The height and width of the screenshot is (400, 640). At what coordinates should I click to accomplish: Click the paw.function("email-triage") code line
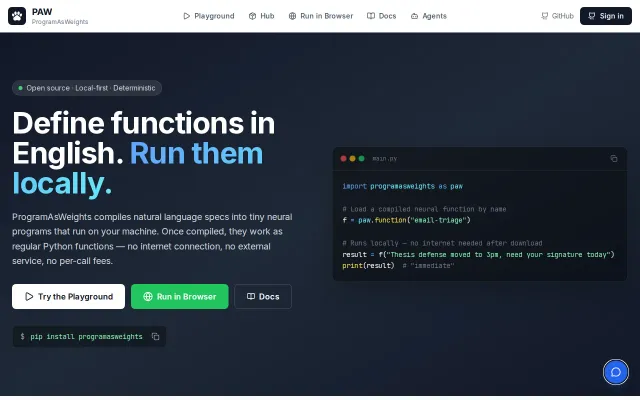(406, 220)
